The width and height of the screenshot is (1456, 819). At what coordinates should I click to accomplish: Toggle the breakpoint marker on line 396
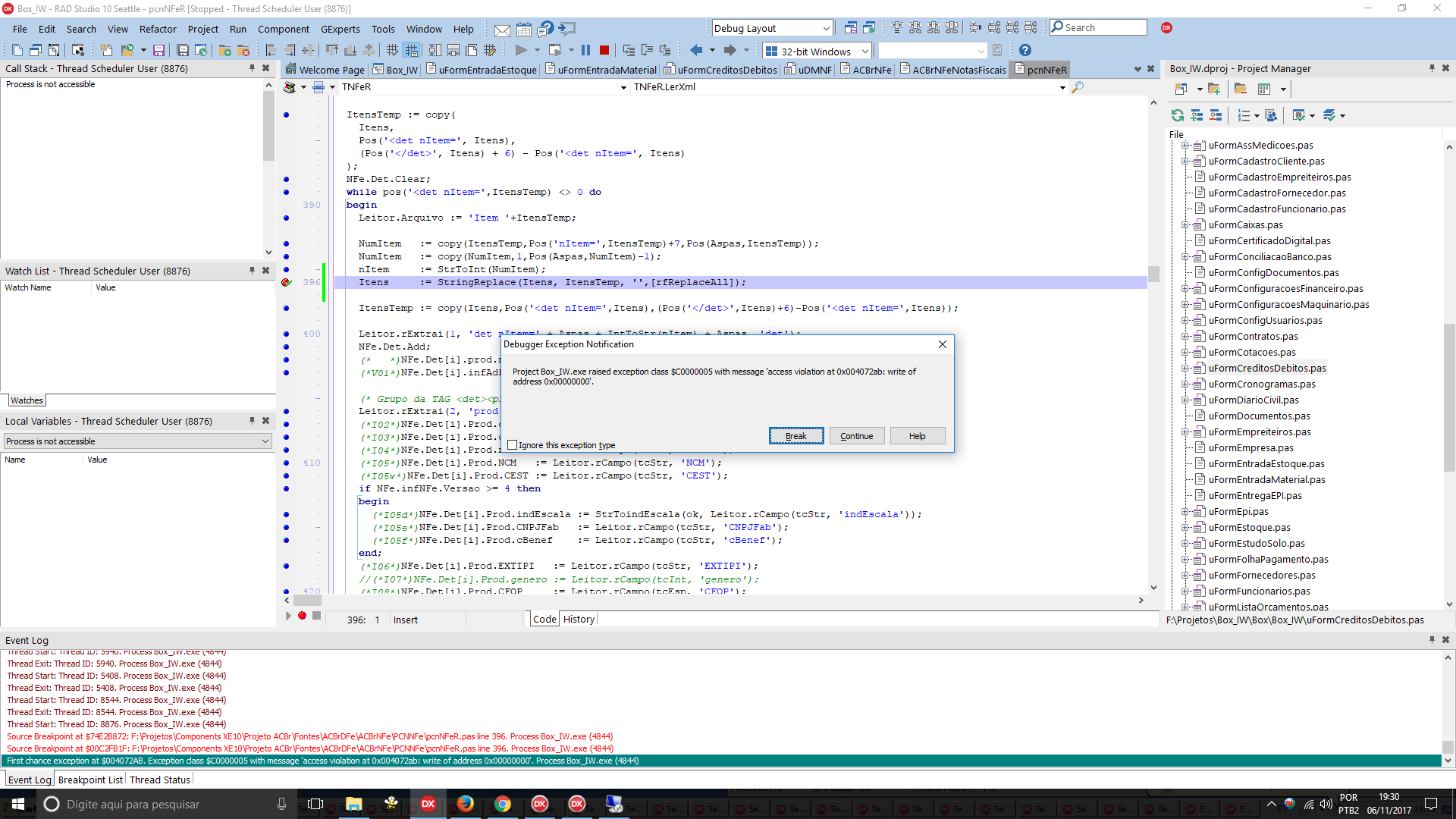[x=286, y=282]
